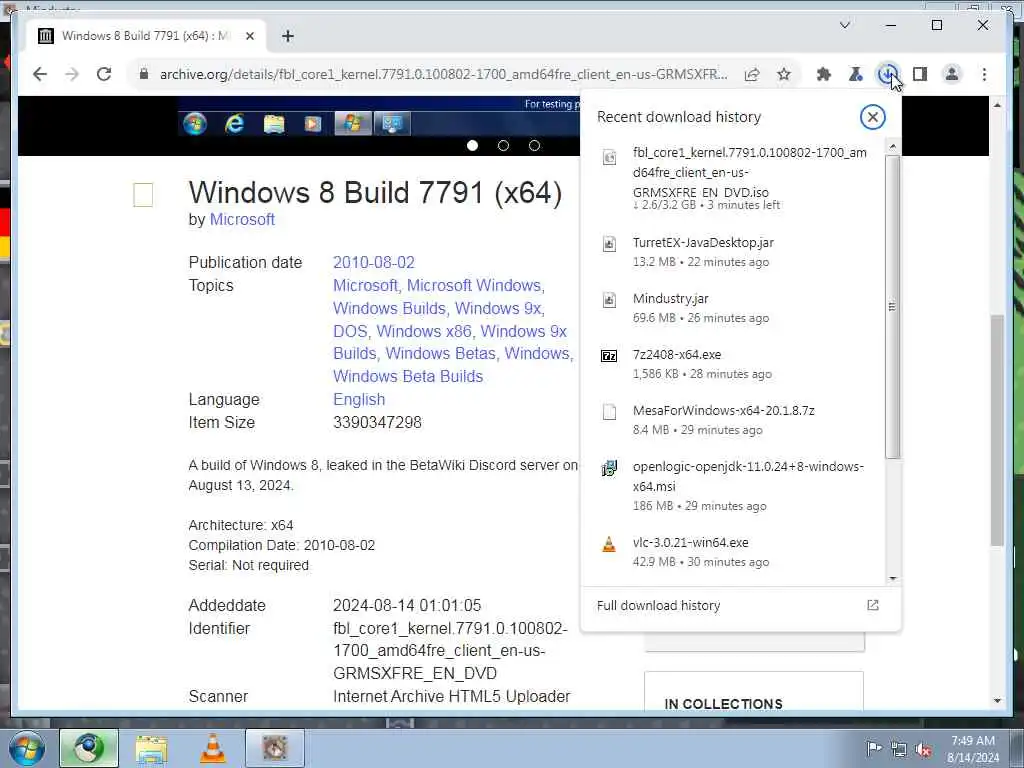Click the openjdk msi installer icon

coord(609,468)
